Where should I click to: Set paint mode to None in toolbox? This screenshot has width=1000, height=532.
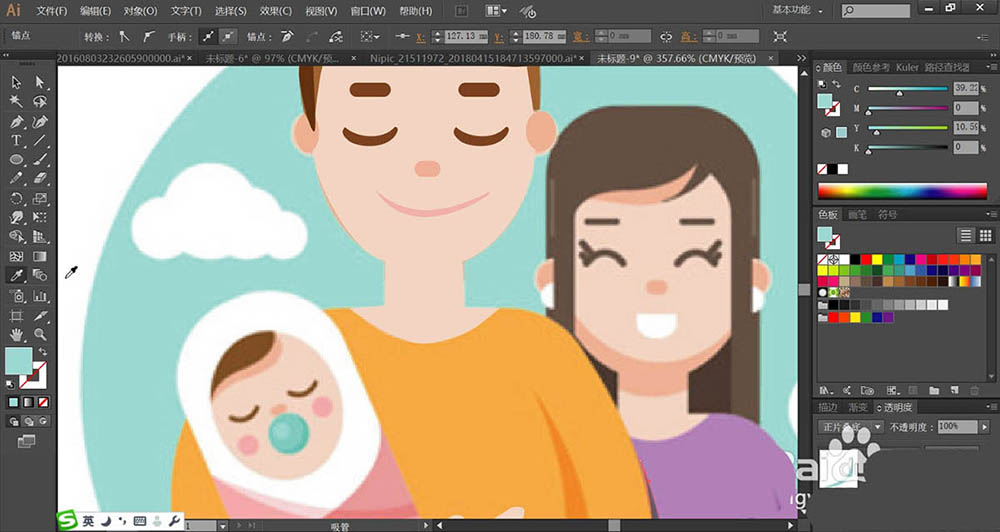coord(43,403)
